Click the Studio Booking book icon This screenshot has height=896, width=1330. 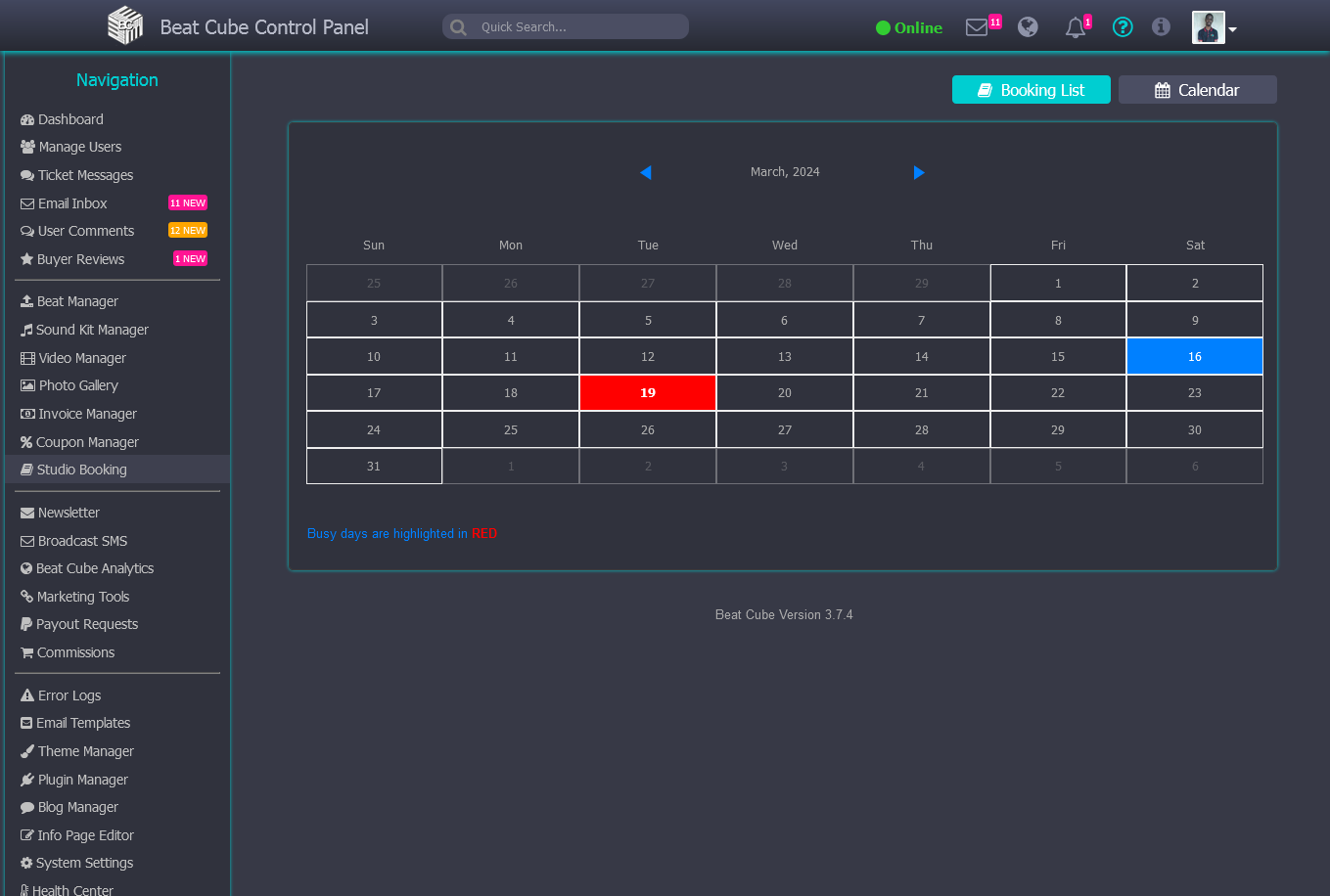26,470
